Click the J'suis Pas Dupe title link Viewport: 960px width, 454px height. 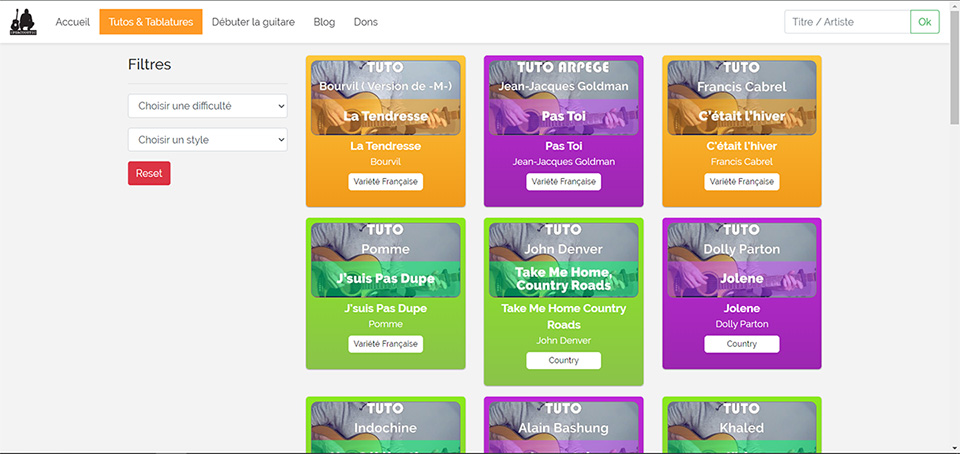tap(386, 308)
